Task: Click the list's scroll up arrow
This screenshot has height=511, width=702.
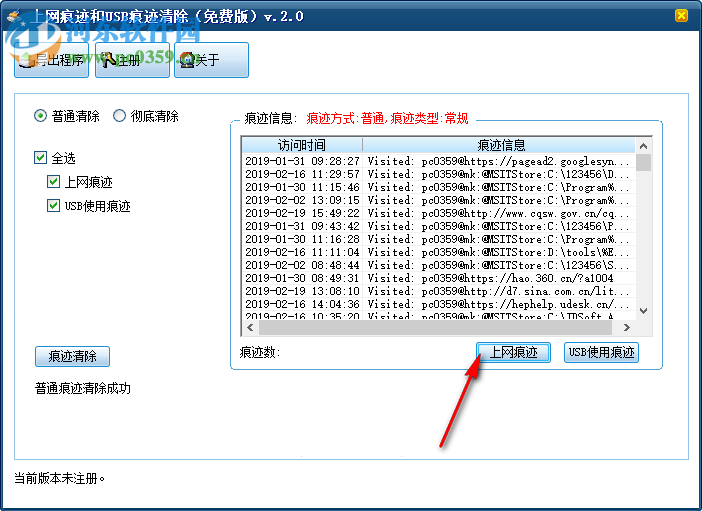Action: click(643, 146)
